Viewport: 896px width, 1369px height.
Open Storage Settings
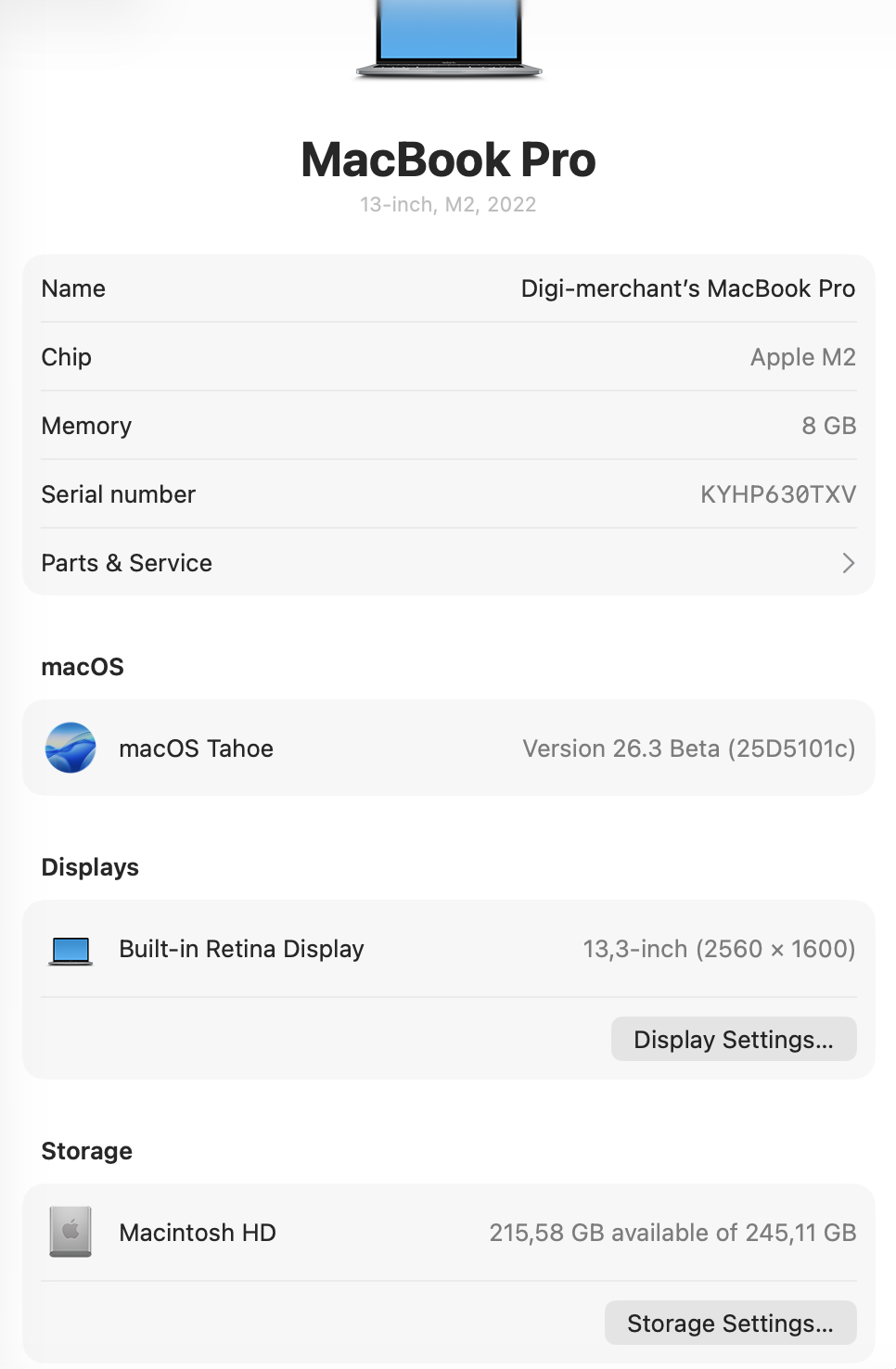(731, 1323)
